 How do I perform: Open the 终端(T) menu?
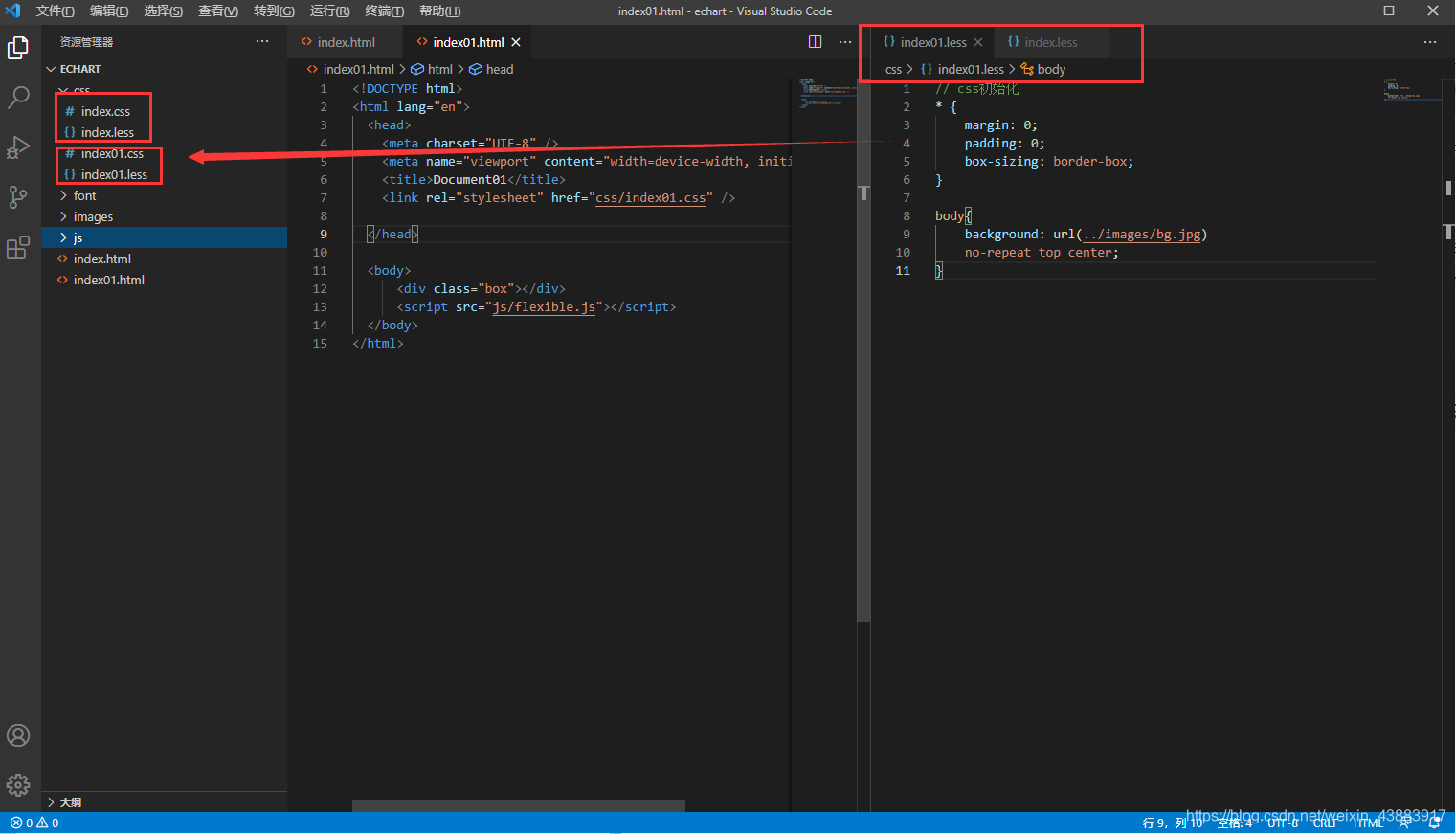384,11
